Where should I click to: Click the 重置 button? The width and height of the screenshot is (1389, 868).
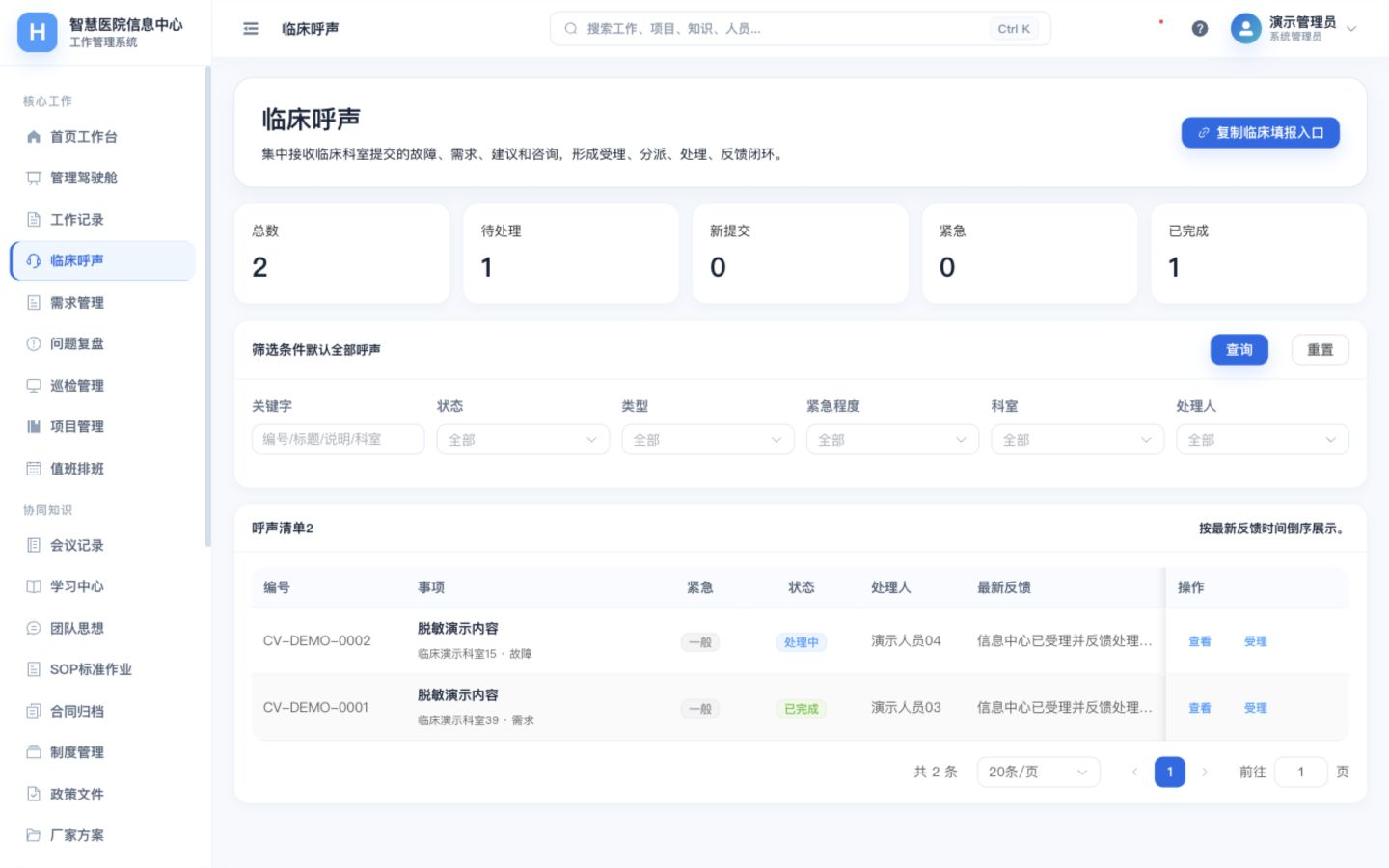pos(1321,350)
